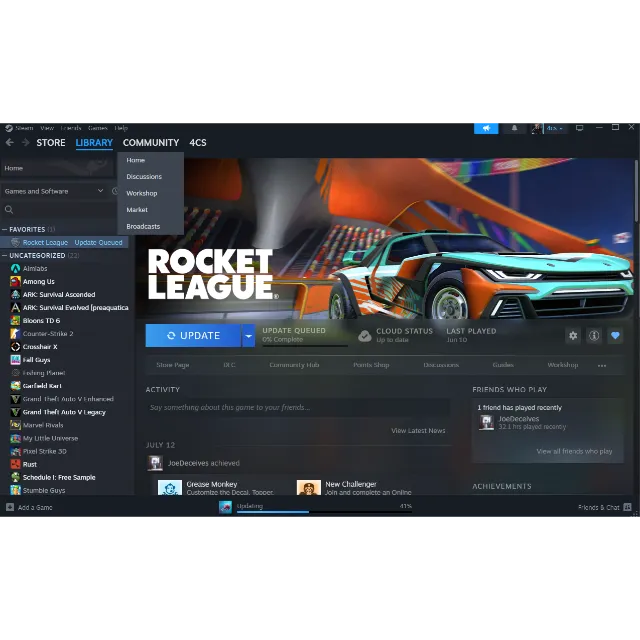Open the Help menu
Image resolution: width=640 pixels, height=640 pixels.
tap(121, 128)
